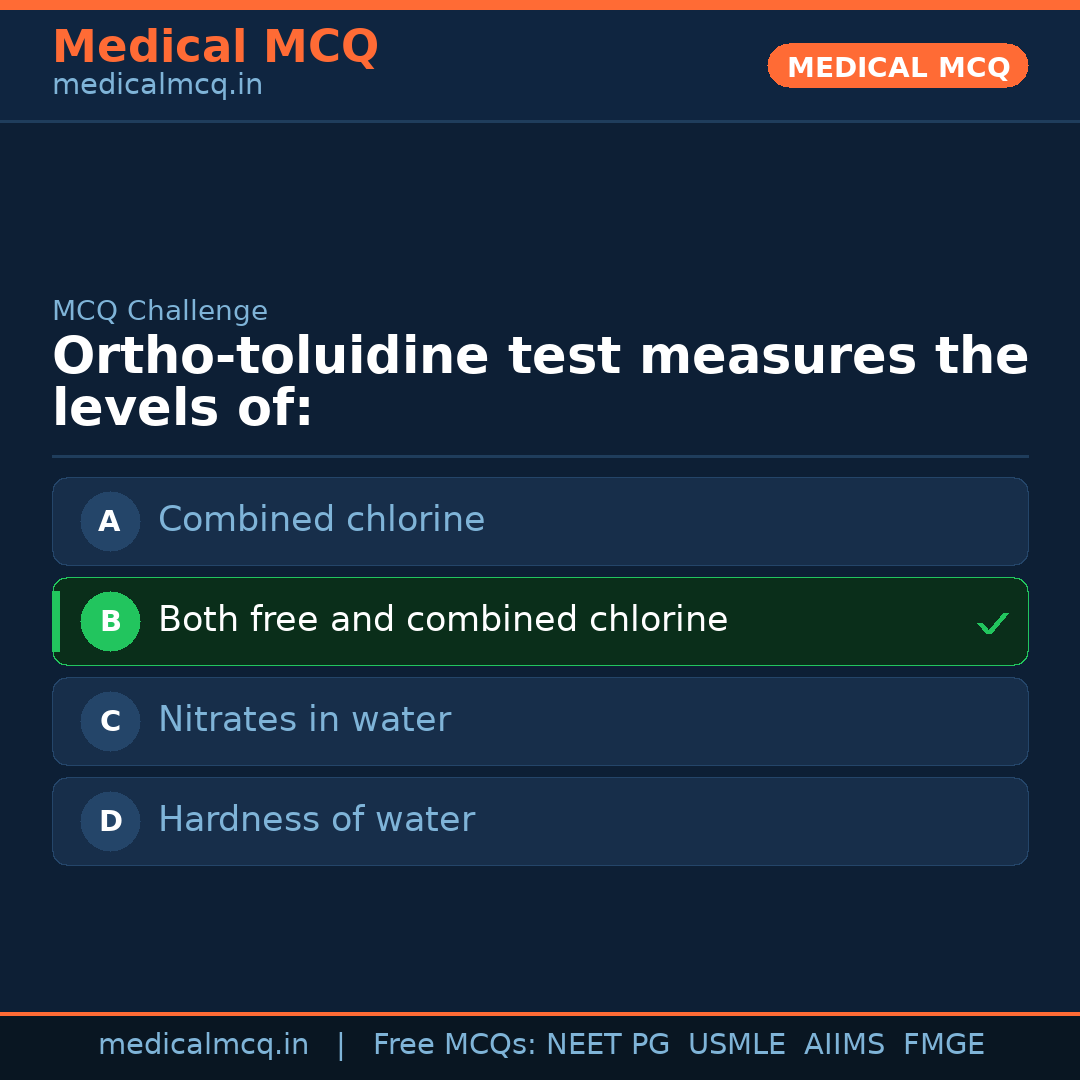Screen dimensions: 1080x1080
Task: Click the orange 'Medical MCQ' title
Action: click(x=215, y=47)
